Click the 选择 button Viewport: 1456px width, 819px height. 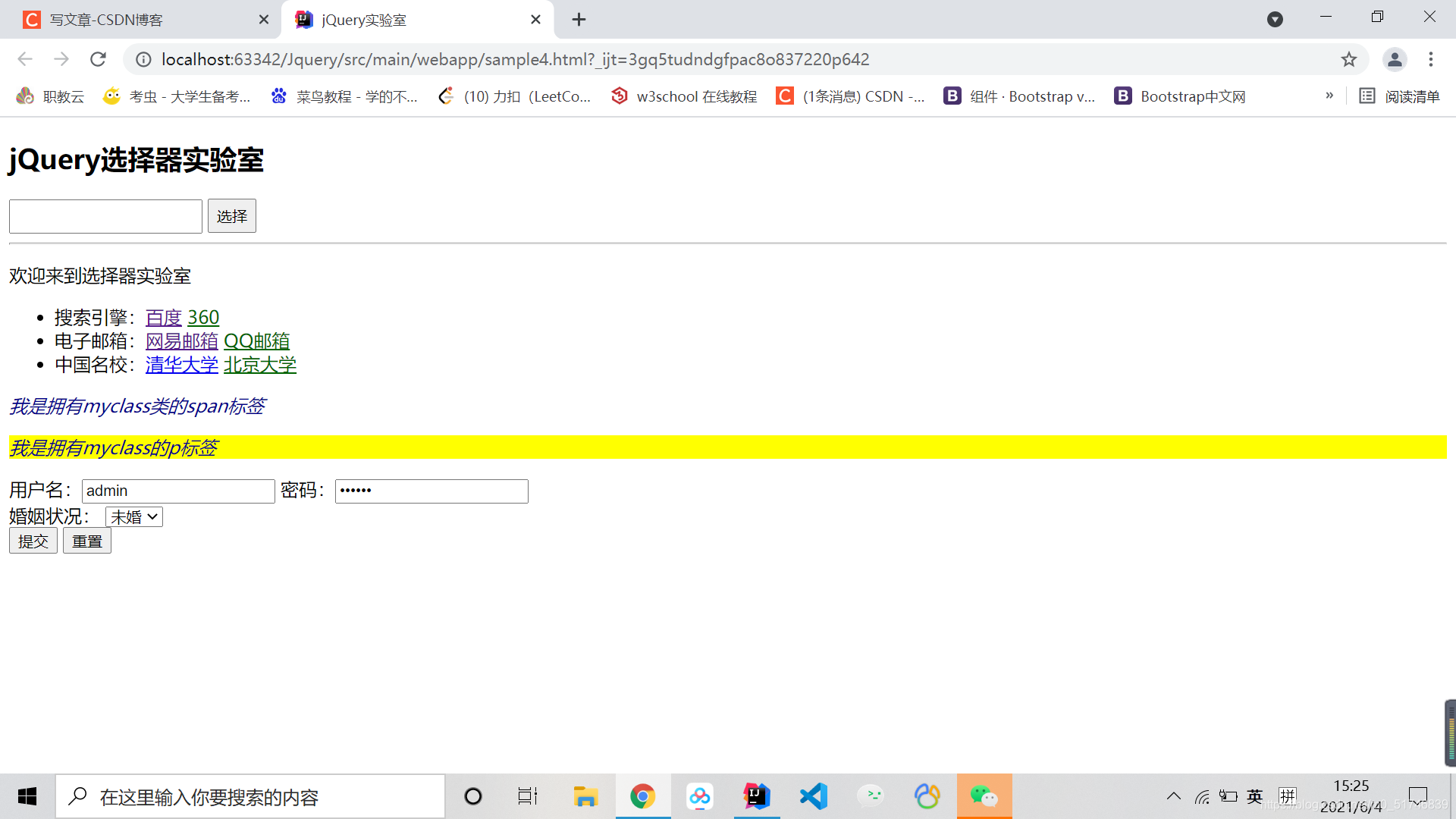(232, 216)
